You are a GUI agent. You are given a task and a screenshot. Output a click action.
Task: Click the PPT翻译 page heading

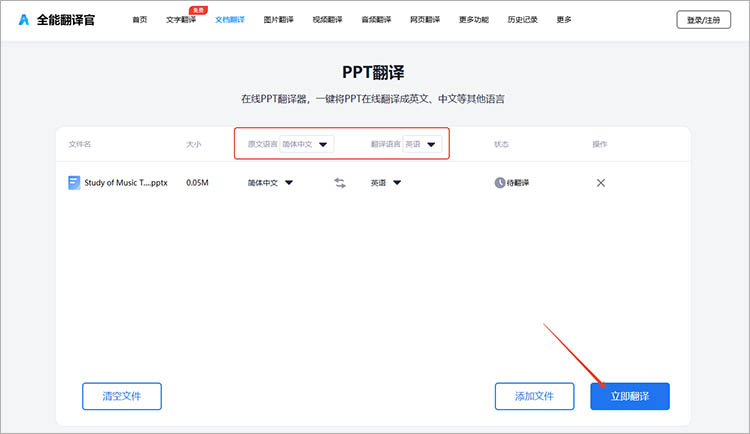[373, 72]
